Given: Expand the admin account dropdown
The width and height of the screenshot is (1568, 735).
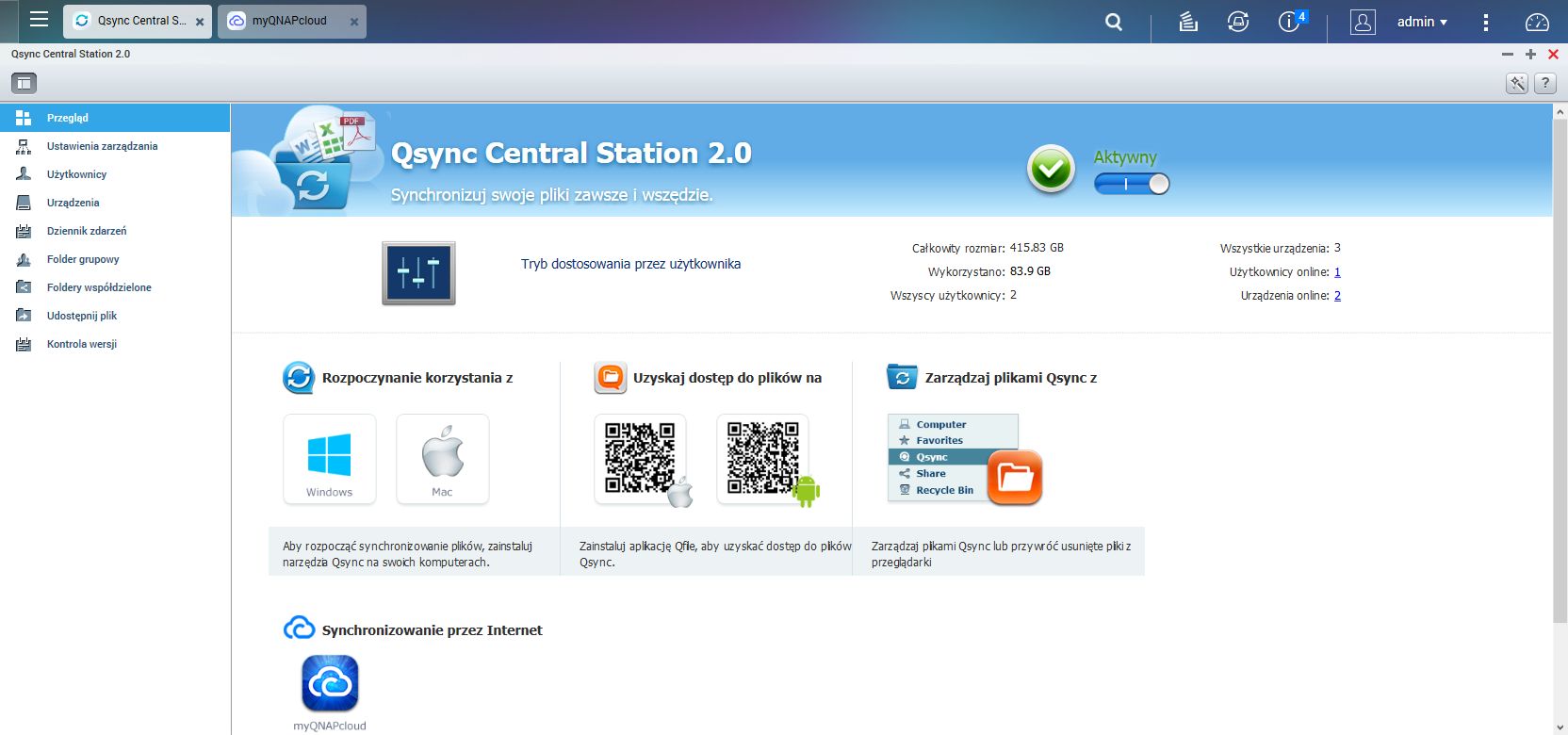Looking at the screenshot, I should [x=1422, y=22].
